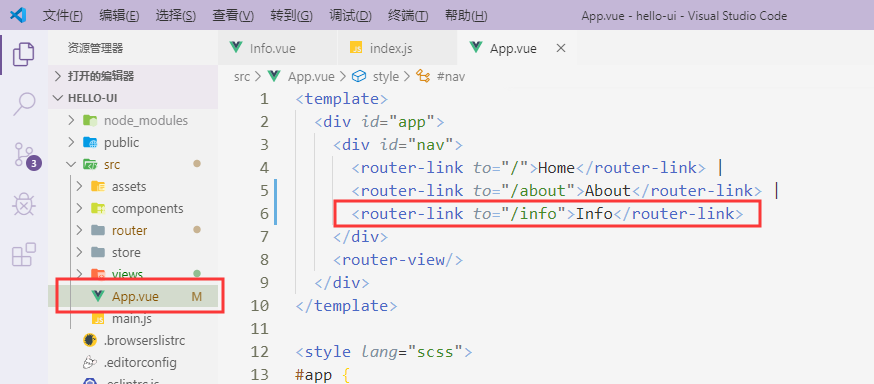This screenshot has width=874, height=384.
Task: Click the store folder icon
Action: click(98, 252)
